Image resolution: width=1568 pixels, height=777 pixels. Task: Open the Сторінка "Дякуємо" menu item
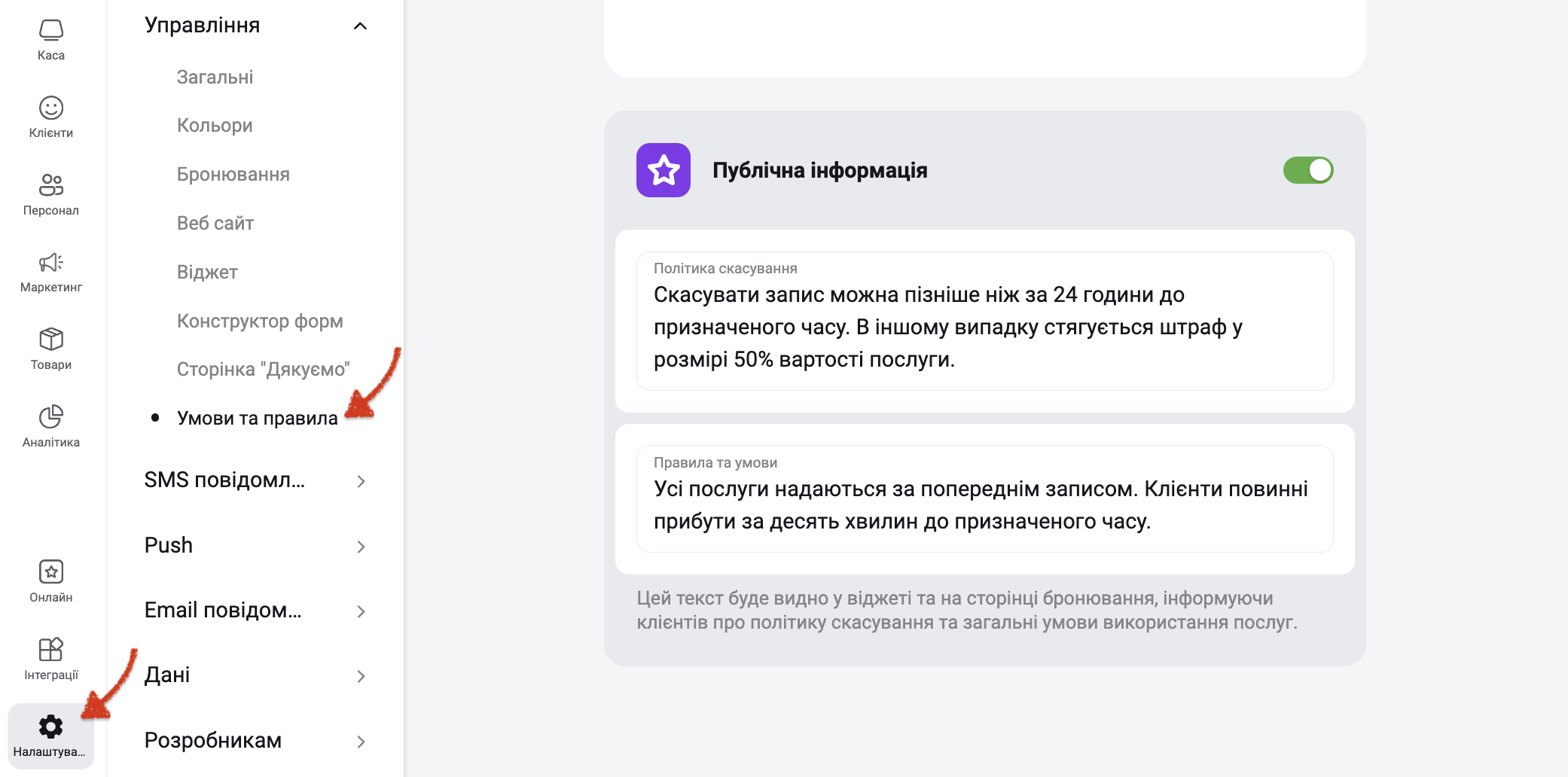pyautogui.click(x=263, y=370)
